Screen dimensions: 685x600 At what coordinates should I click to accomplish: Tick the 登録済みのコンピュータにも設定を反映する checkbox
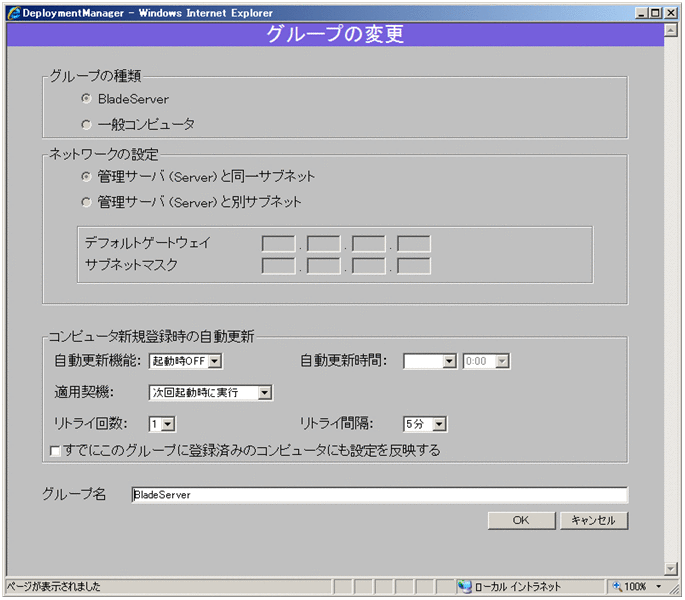[x=55, y=451]
